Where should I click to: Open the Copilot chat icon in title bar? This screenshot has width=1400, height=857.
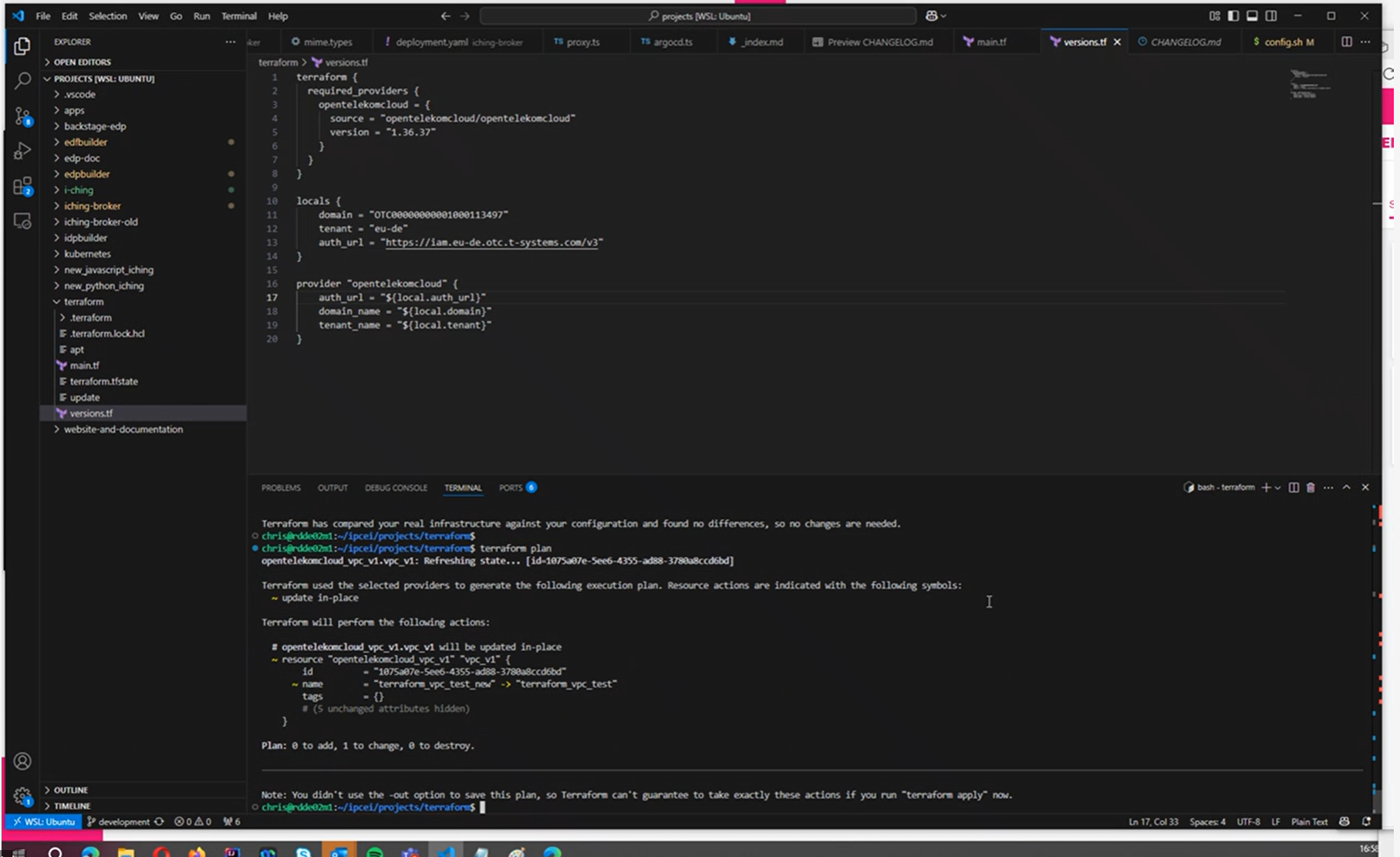(931, 15)
